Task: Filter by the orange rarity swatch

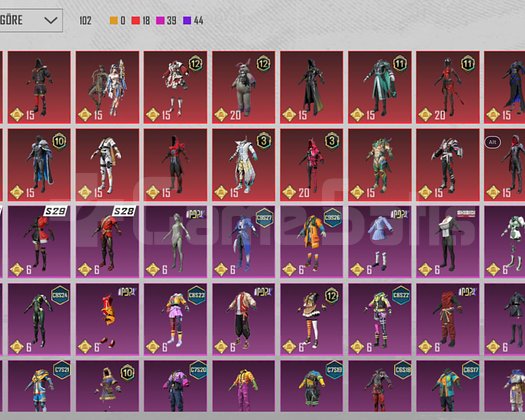Action: 114,20
